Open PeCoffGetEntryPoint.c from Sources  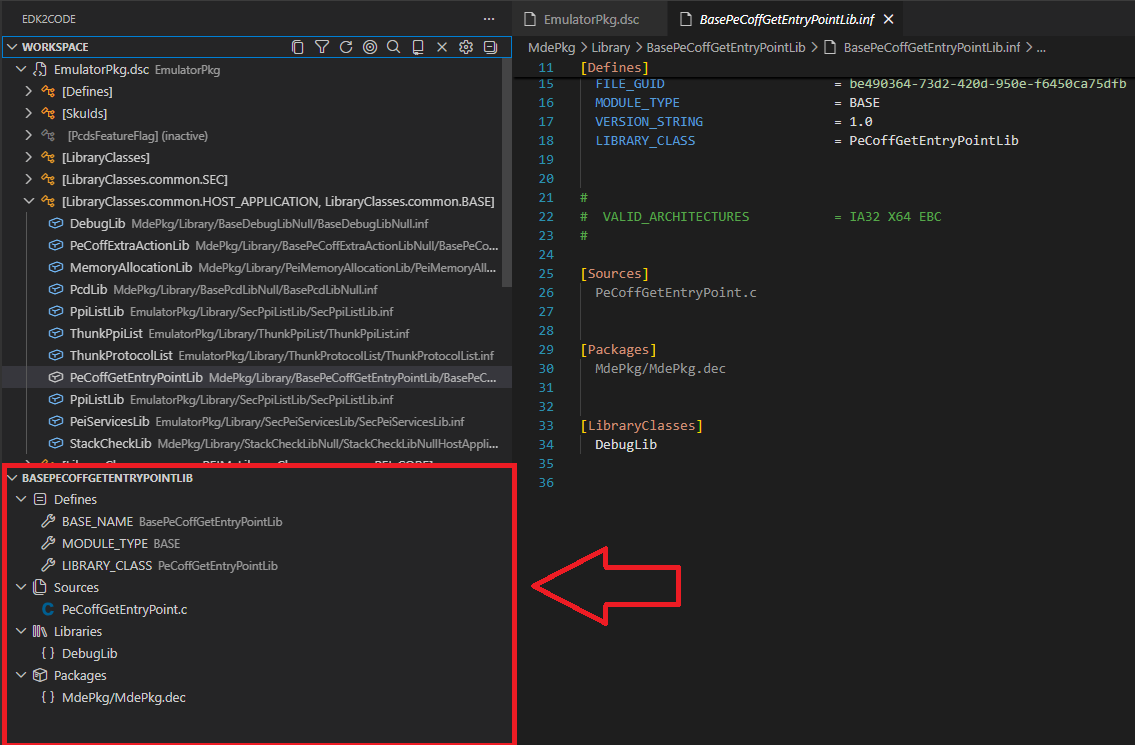[x=125, y=610]
